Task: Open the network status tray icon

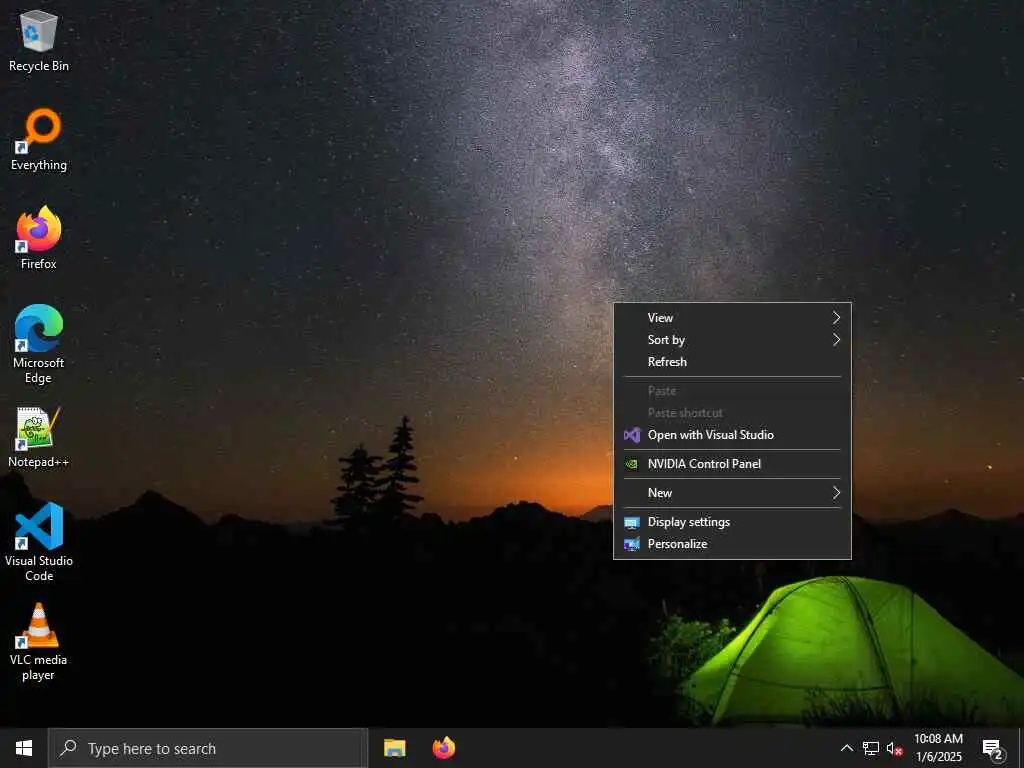Action: (x=871, y=748)
